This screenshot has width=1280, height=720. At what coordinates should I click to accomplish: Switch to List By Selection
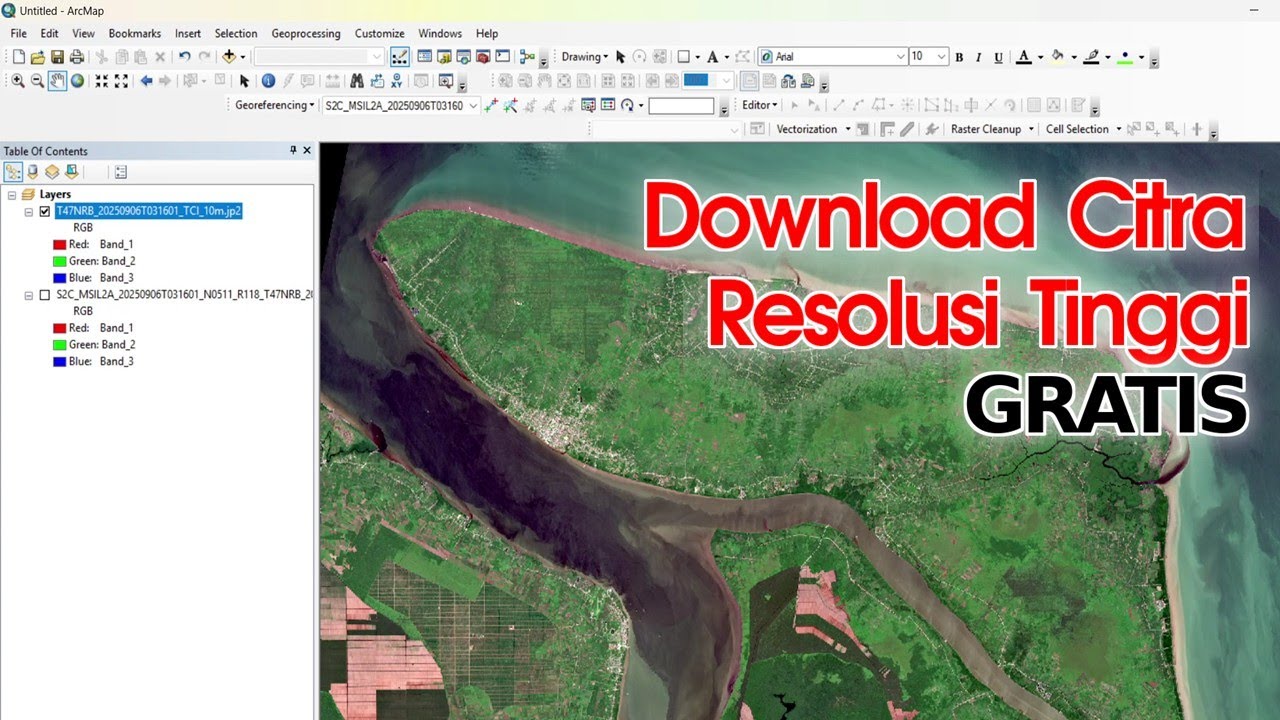pyautogui.click(x=71, y=172)
